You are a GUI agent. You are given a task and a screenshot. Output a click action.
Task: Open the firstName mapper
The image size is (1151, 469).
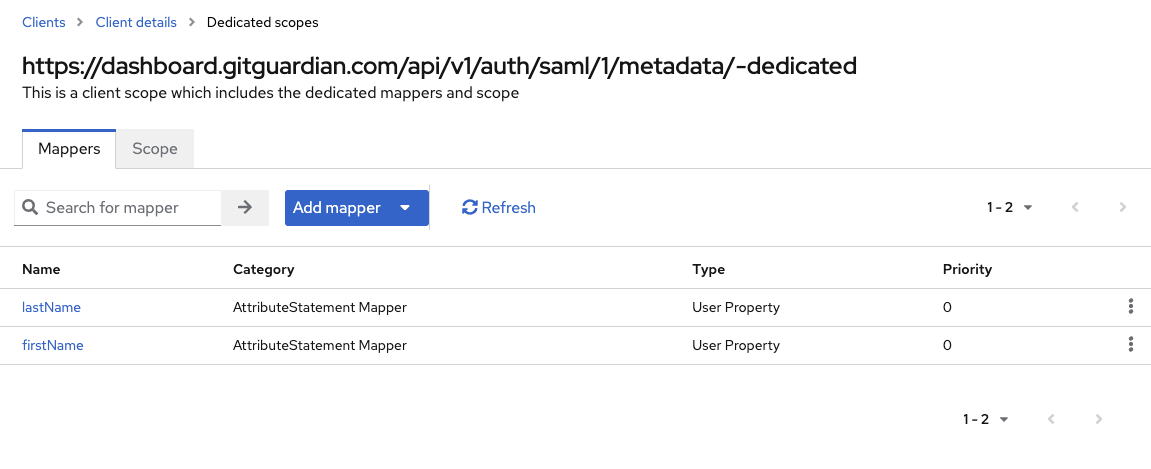(53, 346)
